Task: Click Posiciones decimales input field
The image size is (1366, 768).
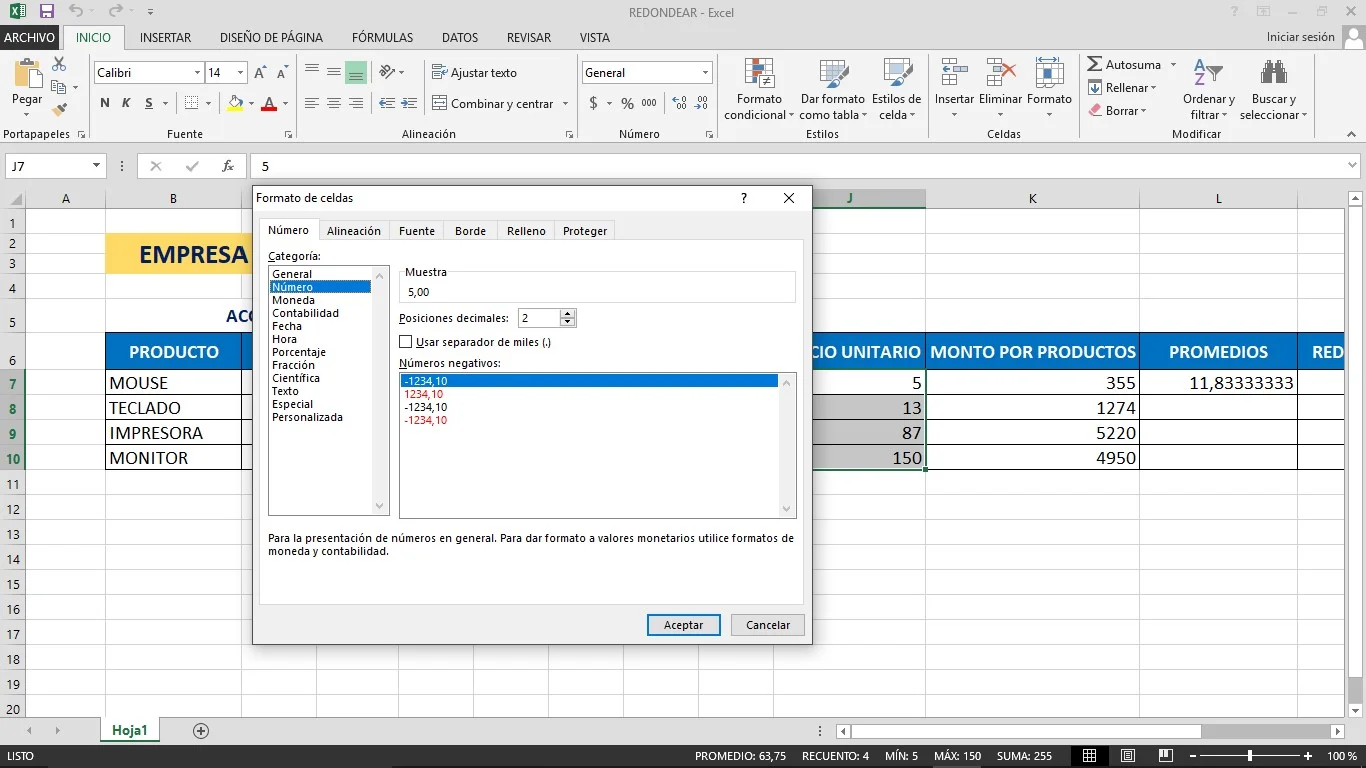Action: (x=538, y=318)
